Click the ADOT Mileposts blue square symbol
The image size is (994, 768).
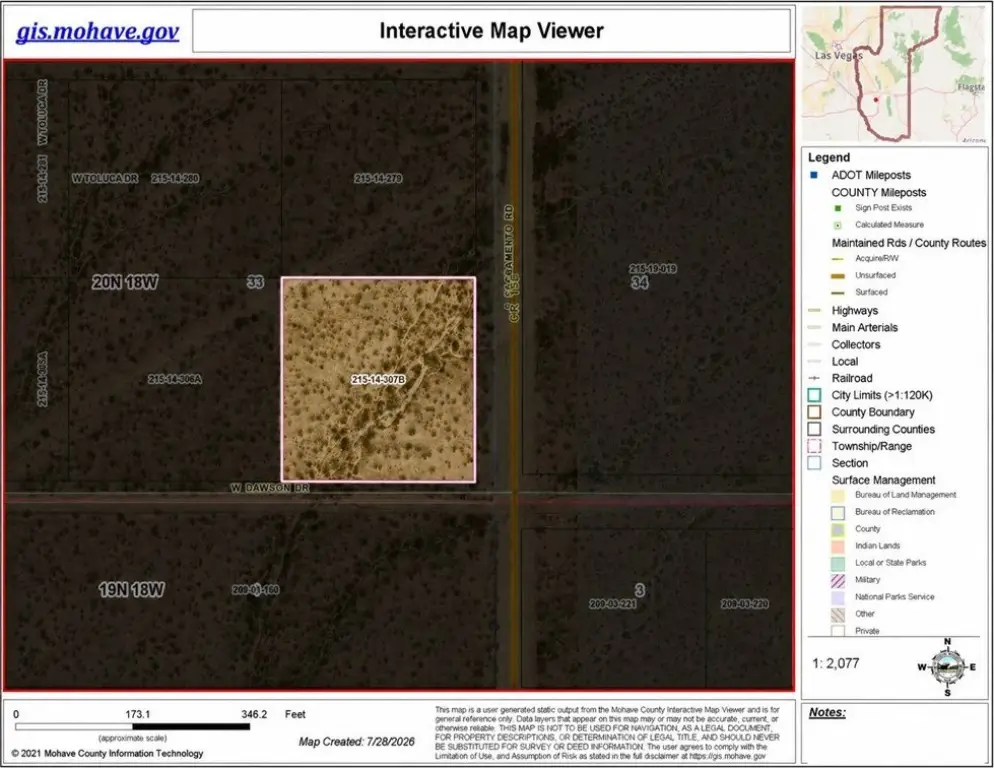click(814, 175)
